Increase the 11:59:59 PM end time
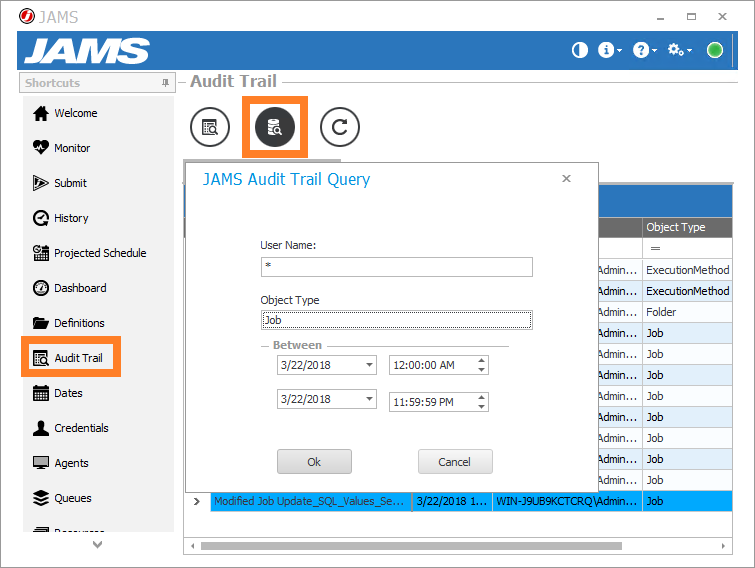This screenshot has height=568, width=755. coord(481,397)
